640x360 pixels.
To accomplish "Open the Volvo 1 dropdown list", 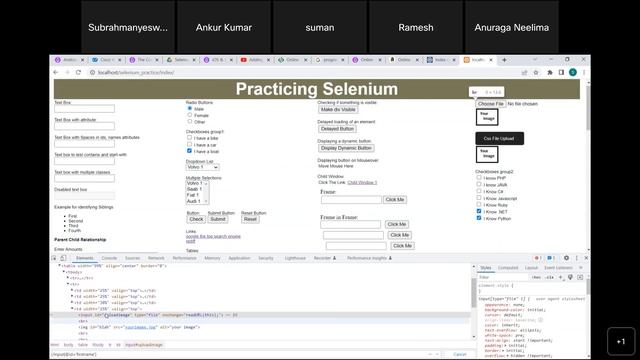I will click(202, 167).
